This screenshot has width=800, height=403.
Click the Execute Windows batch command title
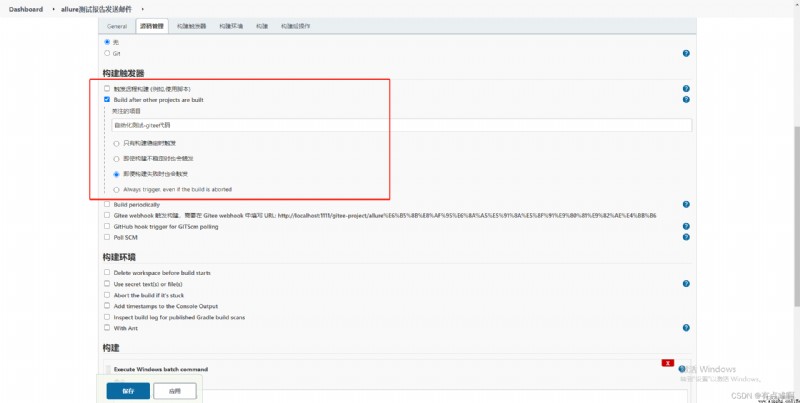click(x=161, y=369)
